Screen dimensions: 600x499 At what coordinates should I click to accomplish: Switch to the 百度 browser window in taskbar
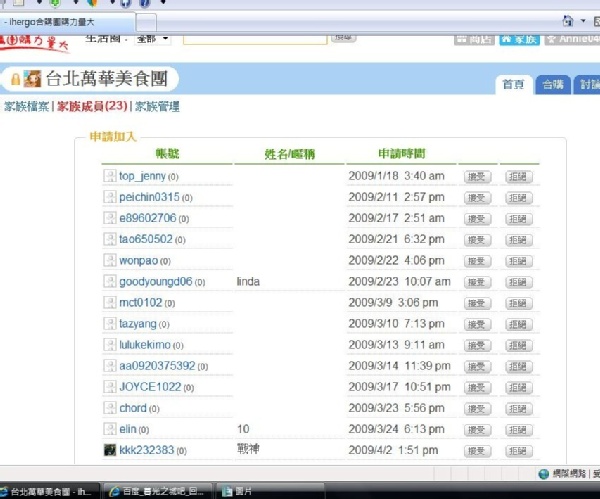[x=157, y=491]
